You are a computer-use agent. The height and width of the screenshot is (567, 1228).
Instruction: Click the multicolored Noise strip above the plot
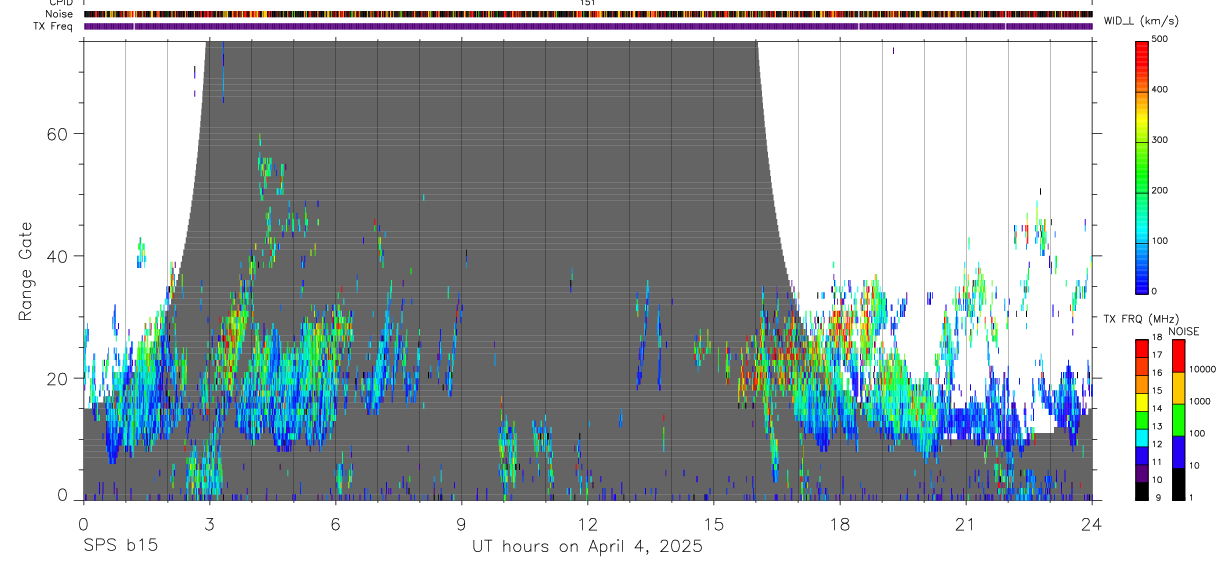tap(588, 15)
